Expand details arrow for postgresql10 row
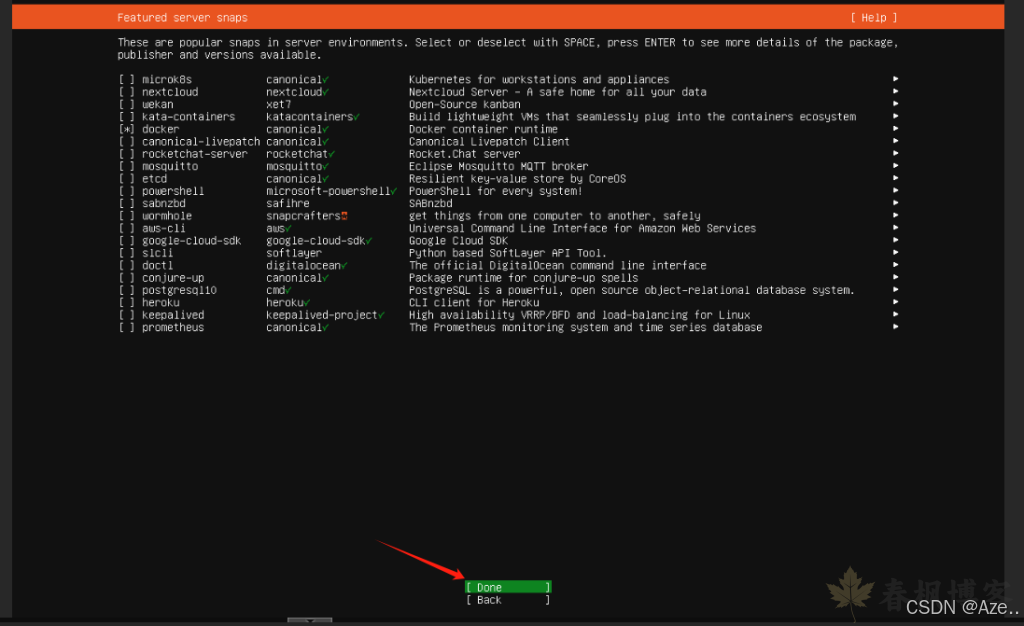This screenshot has width=1024, height=626. click(x=895, y=290)
